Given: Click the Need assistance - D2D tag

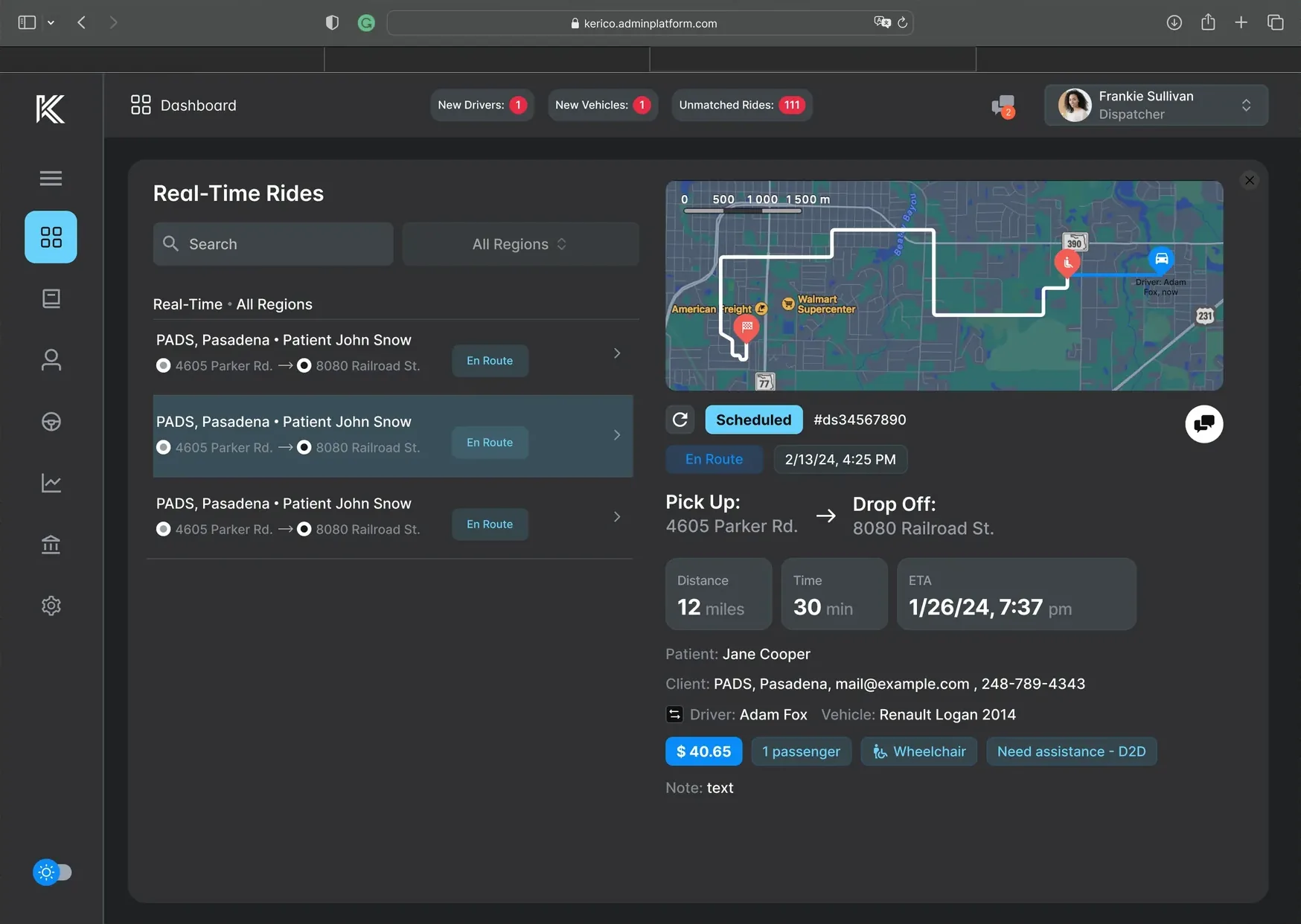Looking at the screenshot, I should pyautogui.click(x=1071, y=751).
